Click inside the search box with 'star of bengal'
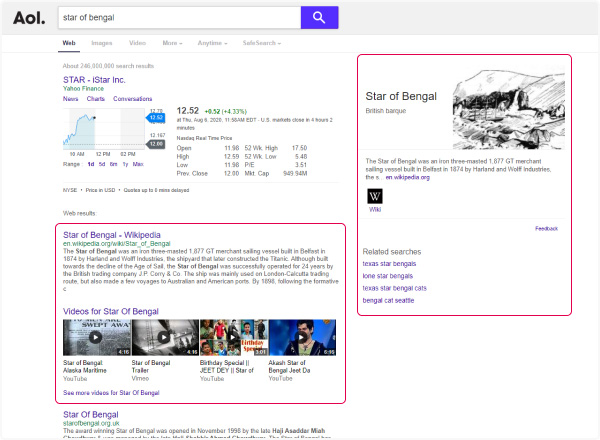 (179, 18)
